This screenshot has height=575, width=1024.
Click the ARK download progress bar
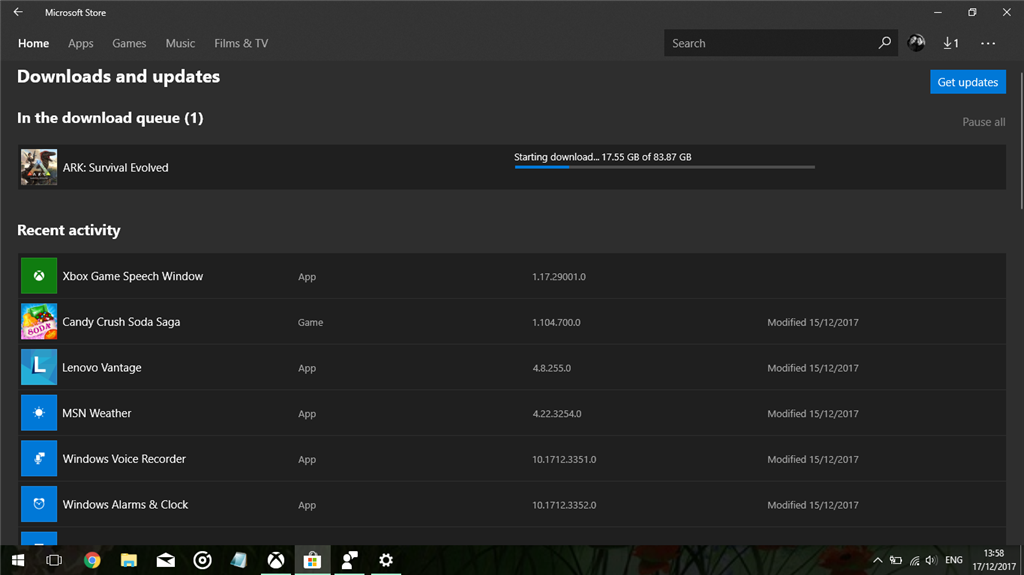tap(664, 167)
